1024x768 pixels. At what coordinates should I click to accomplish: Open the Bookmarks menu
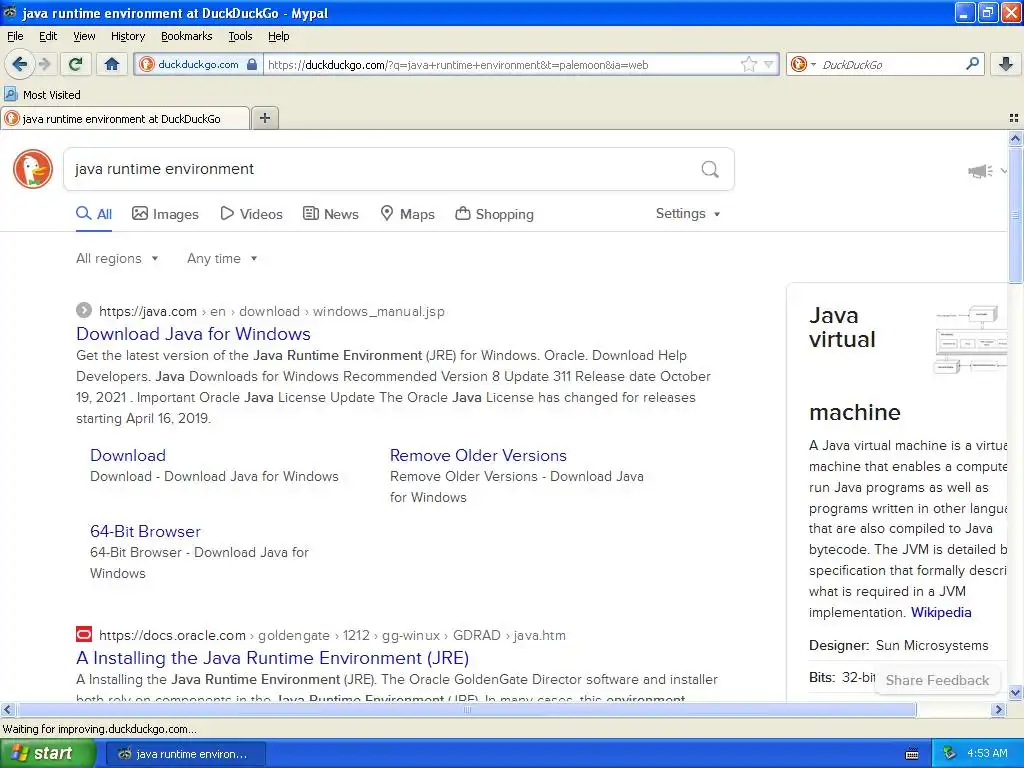(186, 36)
